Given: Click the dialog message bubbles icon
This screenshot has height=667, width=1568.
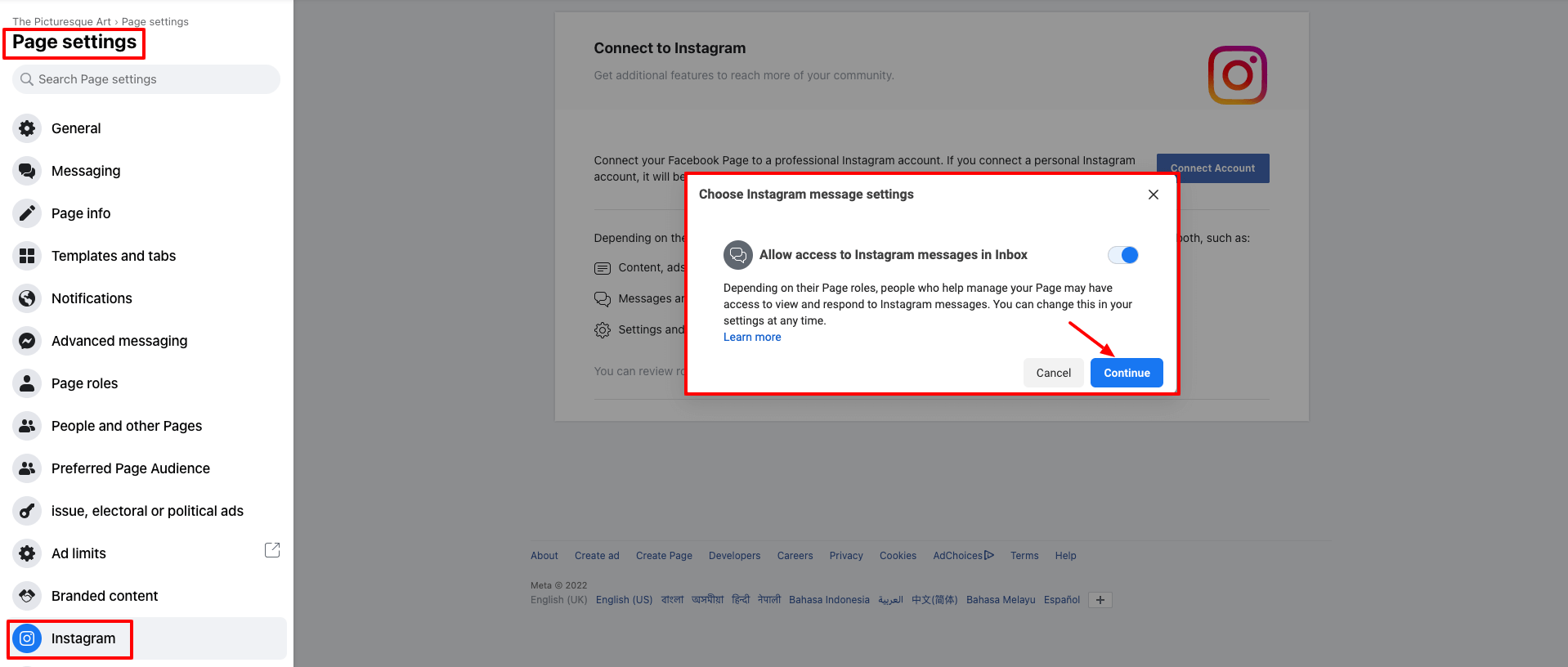Looking at the screenshot, I should [x=737, y=255].
